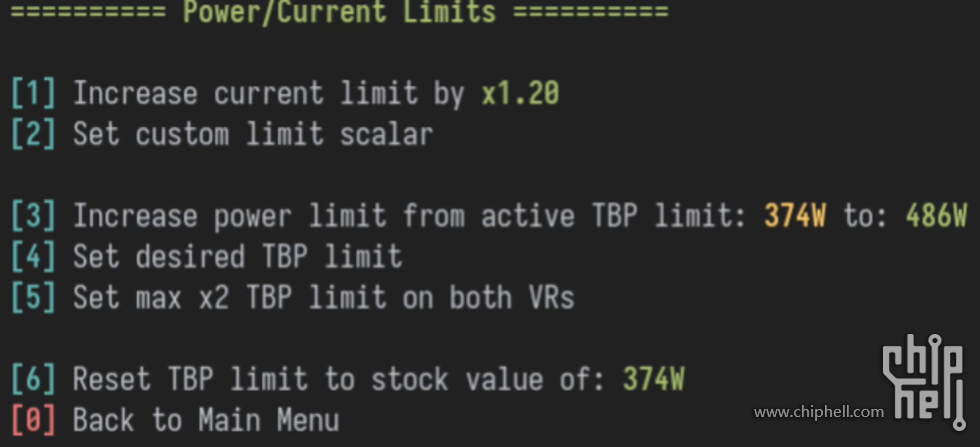Click the 374W active TBP value

pyautogui.click(x=795, y=216)
